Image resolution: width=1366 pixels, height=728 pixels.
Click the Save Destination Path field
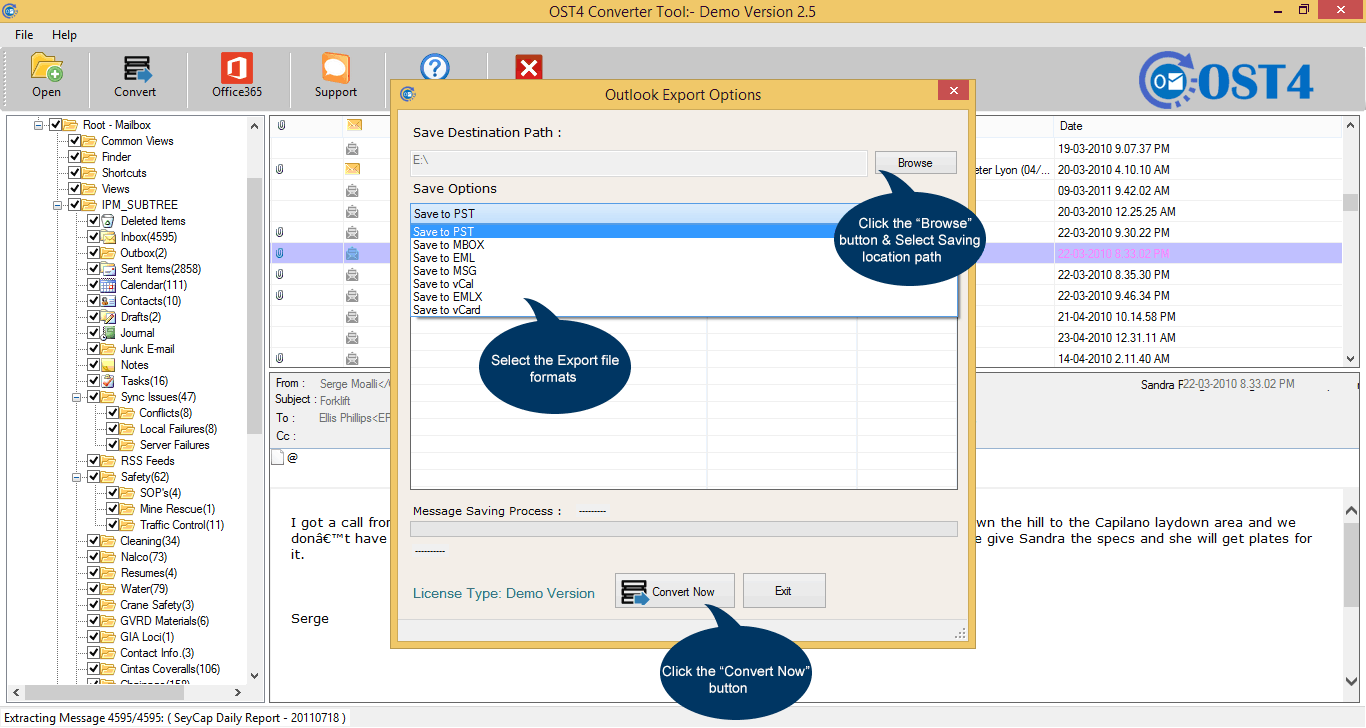coord(639,163)
